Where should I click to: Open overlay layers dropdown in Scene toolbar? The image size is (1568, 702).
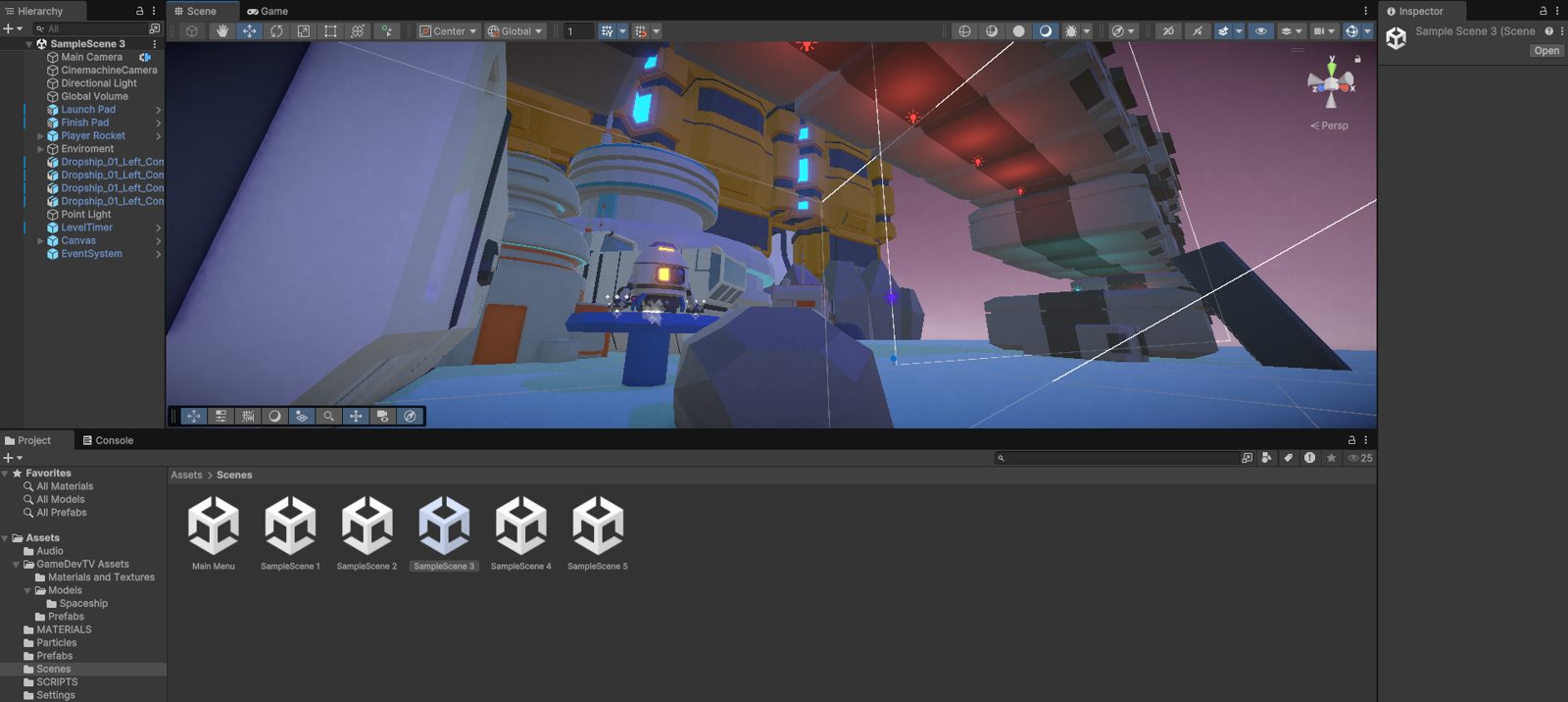pyautogui.click(x=1292, y=31)
